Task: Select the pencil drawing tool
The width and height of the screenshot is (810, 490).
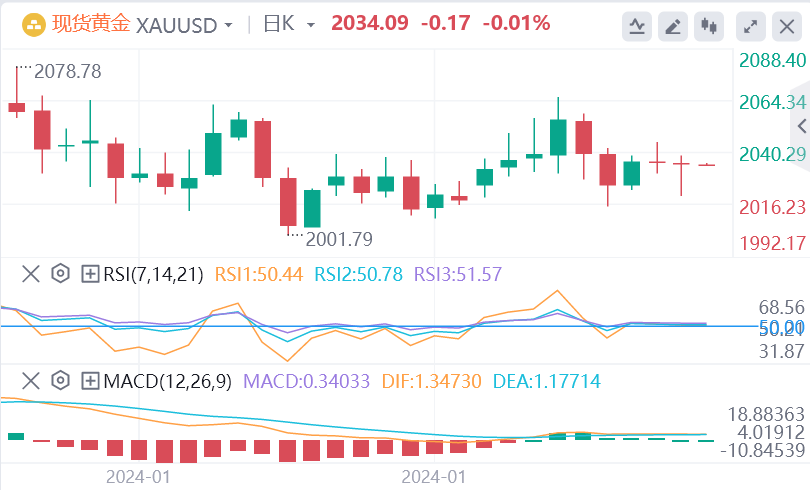Action: coord(673,26)
